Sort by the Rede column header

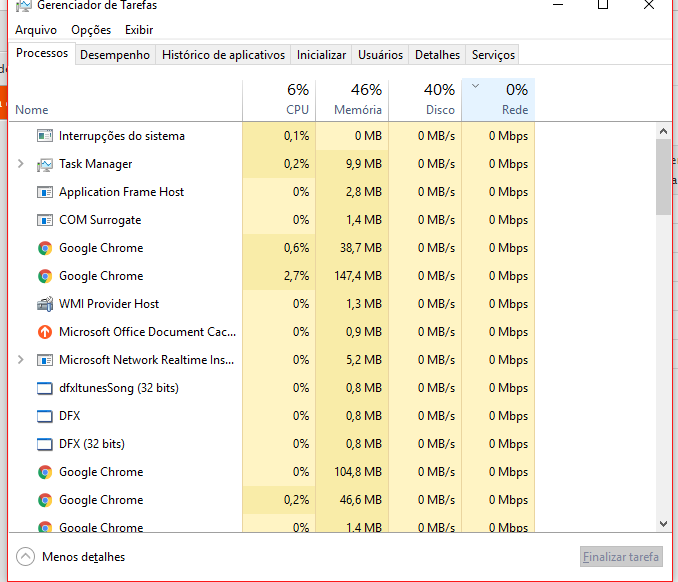[499, 100]
